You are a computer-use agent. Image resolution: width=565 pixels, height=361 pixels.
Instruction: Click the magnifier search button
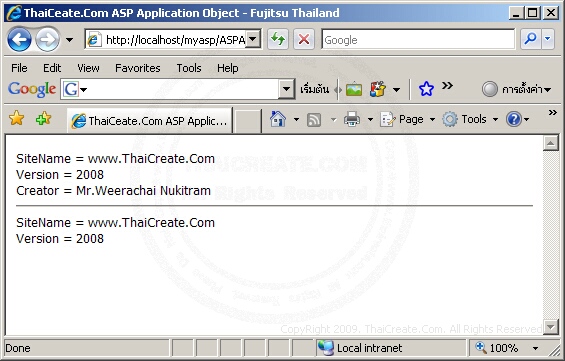[530, 39]
